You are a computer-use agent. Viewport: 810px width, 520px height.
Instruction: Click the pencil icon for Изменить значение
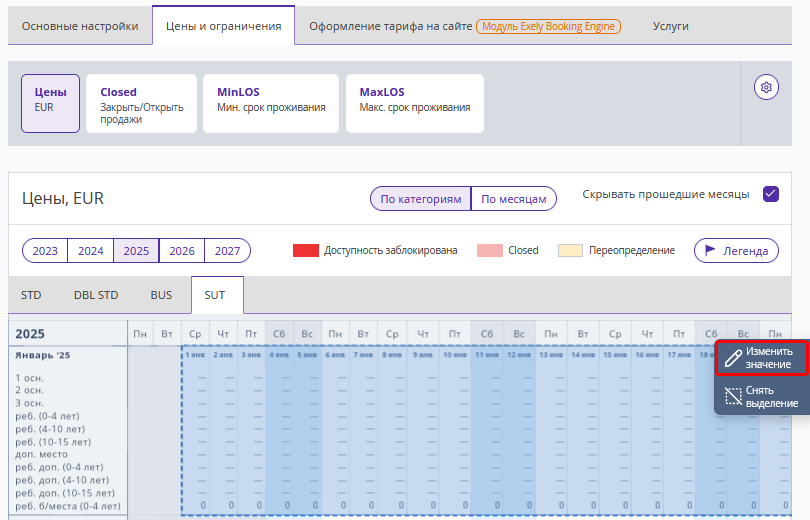(733, 358)
